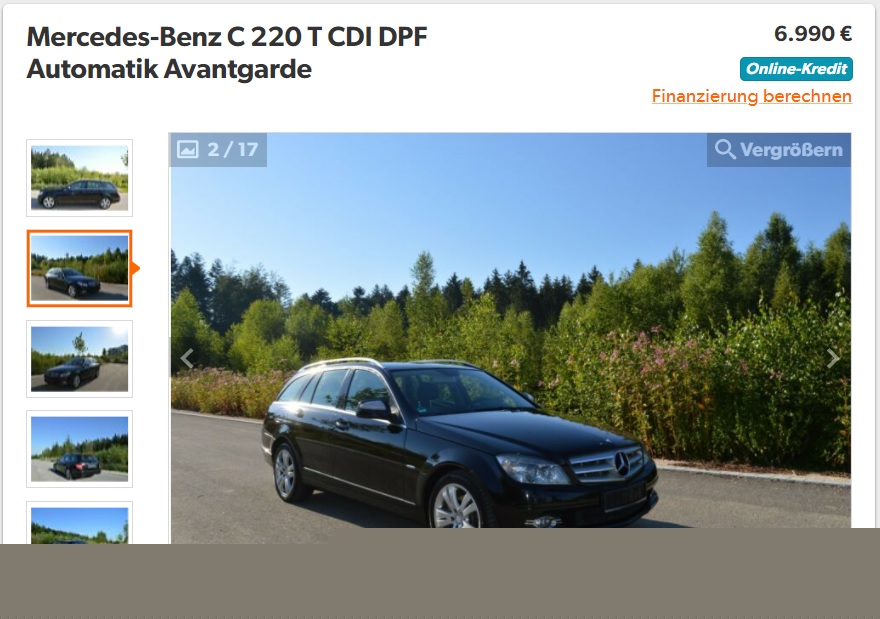
Task: Show the next photo with right arrow
Action: 833,359
